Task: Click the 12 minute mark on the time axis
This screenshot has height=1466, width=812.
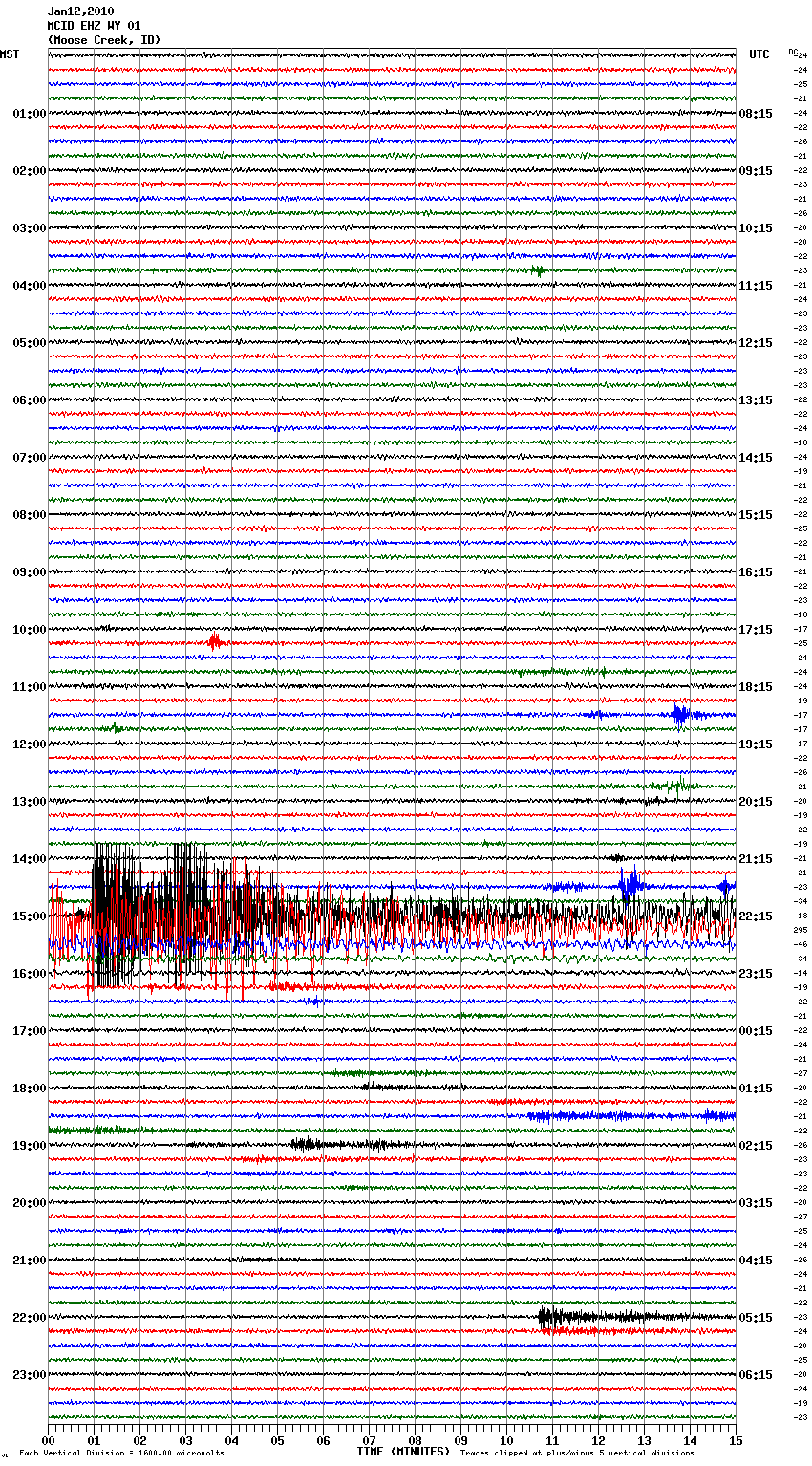Action: click(x=598, y=1440)
